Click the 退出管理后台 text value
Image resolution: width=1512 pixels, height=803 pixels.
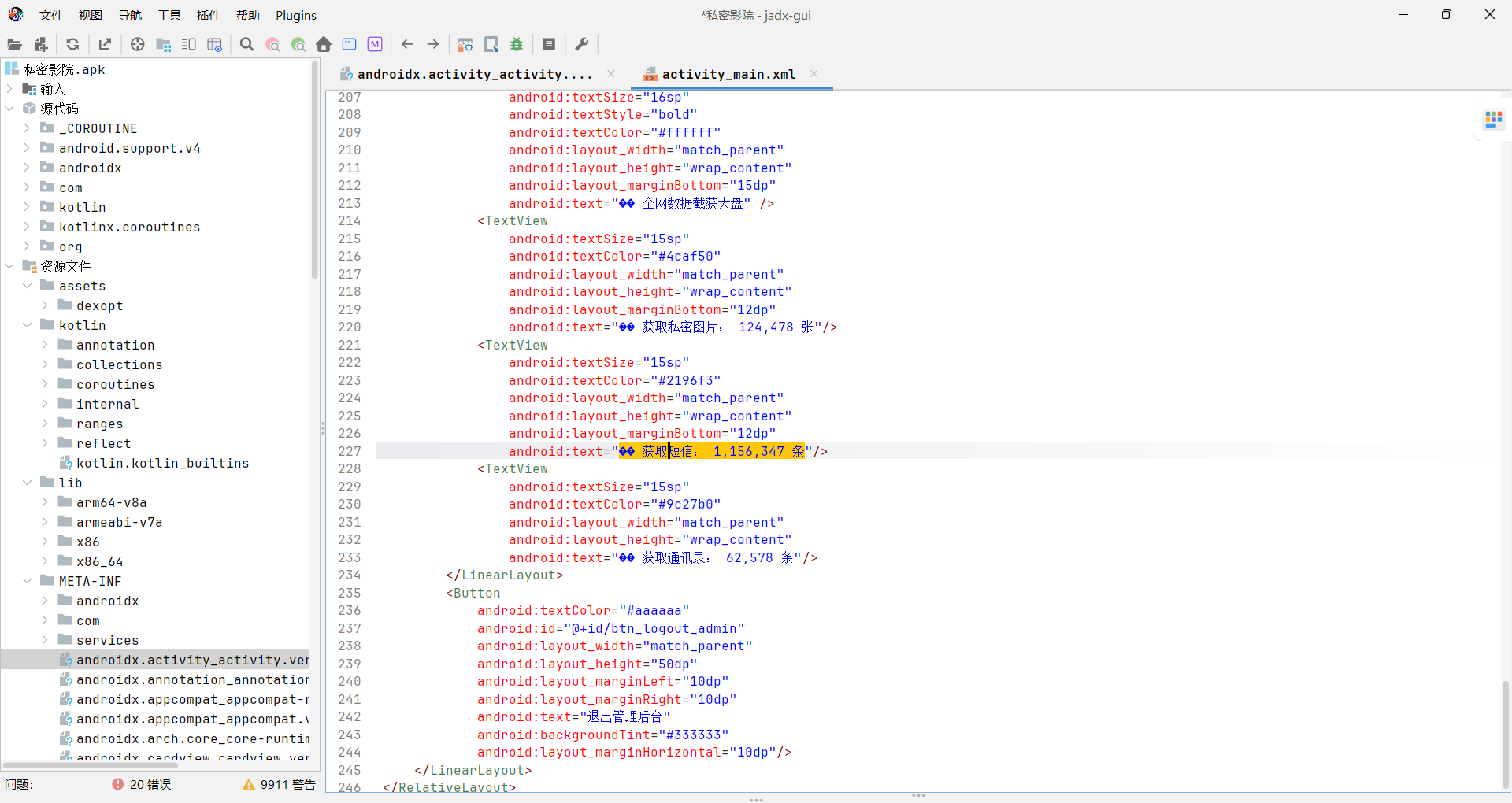(x=624, y=716)
